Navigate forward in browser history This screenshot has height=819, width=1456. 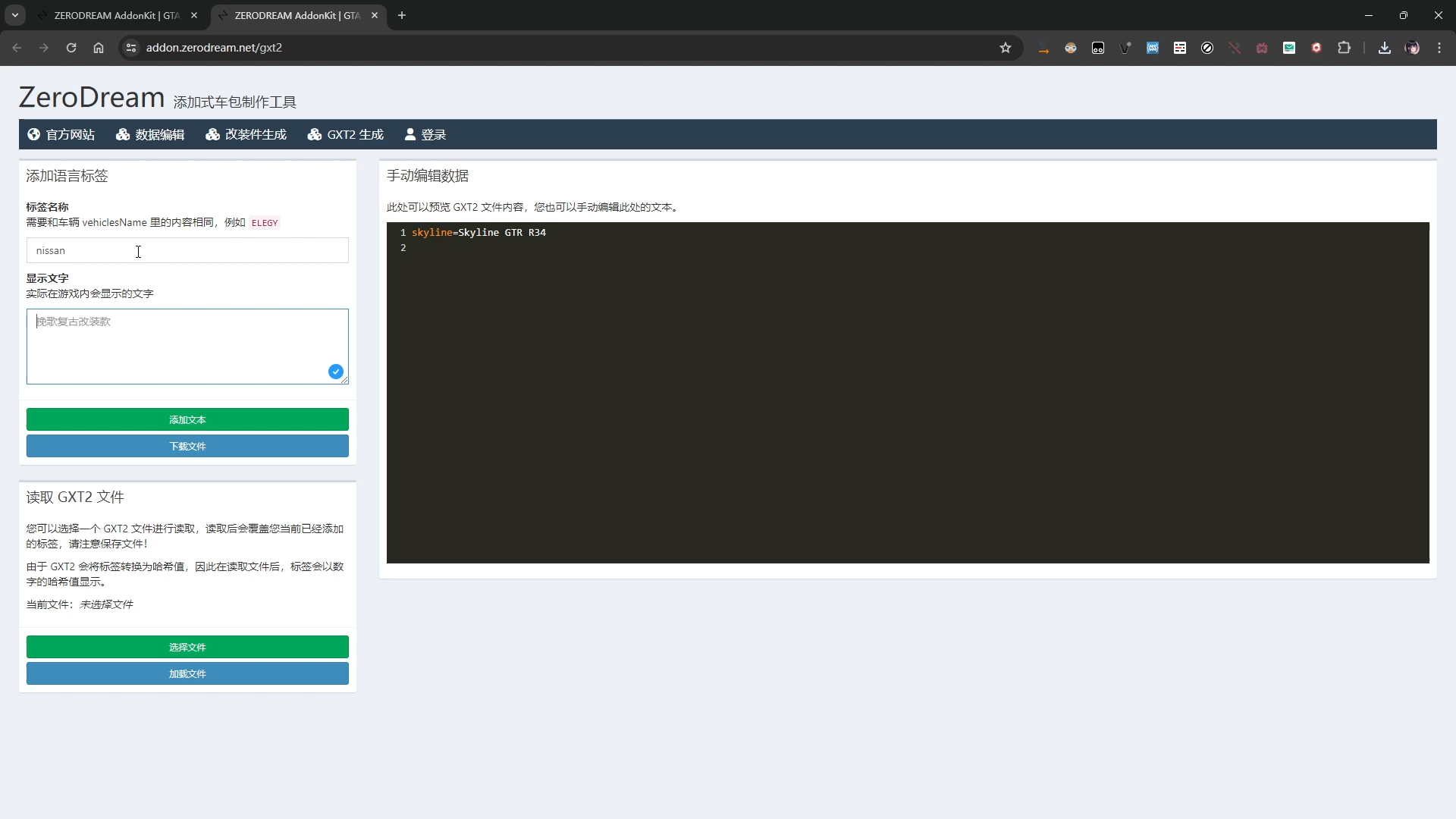point(44,48)
